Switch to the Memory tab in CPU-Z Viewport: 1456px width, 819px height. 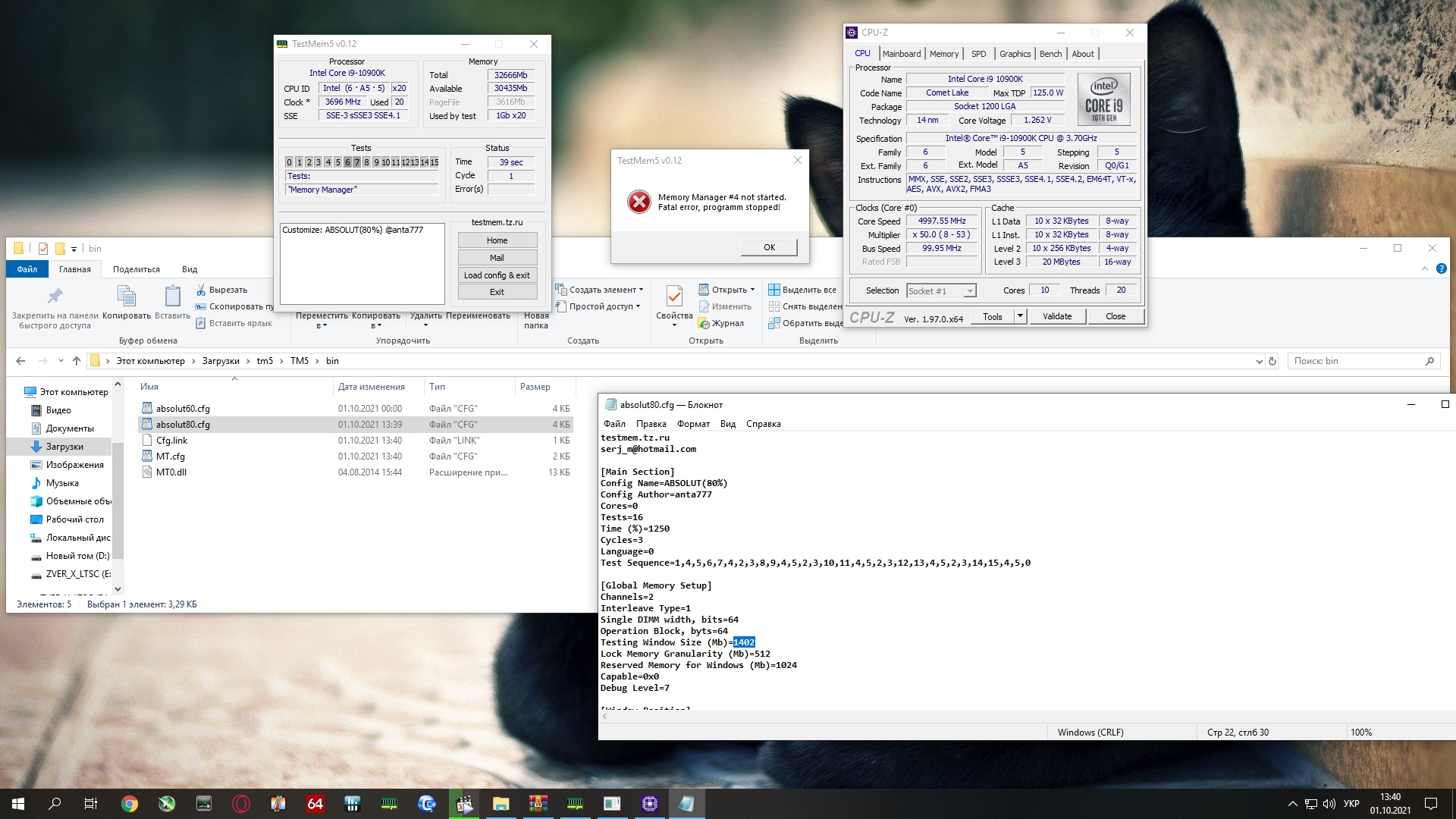coord(943,54)
